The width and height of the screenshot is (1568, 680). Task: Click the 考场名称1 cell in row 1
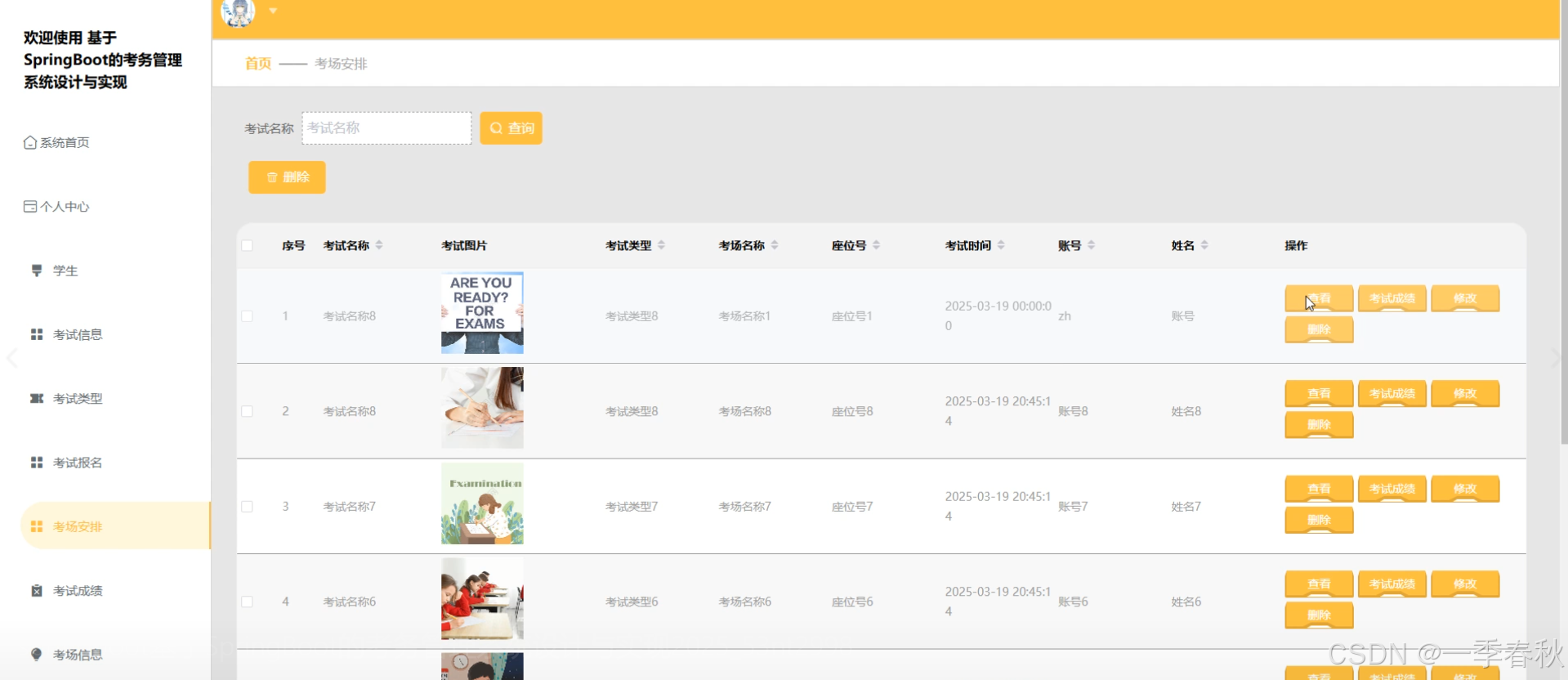coord(744,316)
